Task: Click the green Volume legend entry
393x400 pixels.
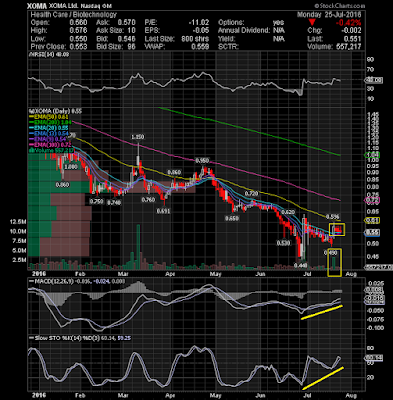Action: click(x=51, y=151)
